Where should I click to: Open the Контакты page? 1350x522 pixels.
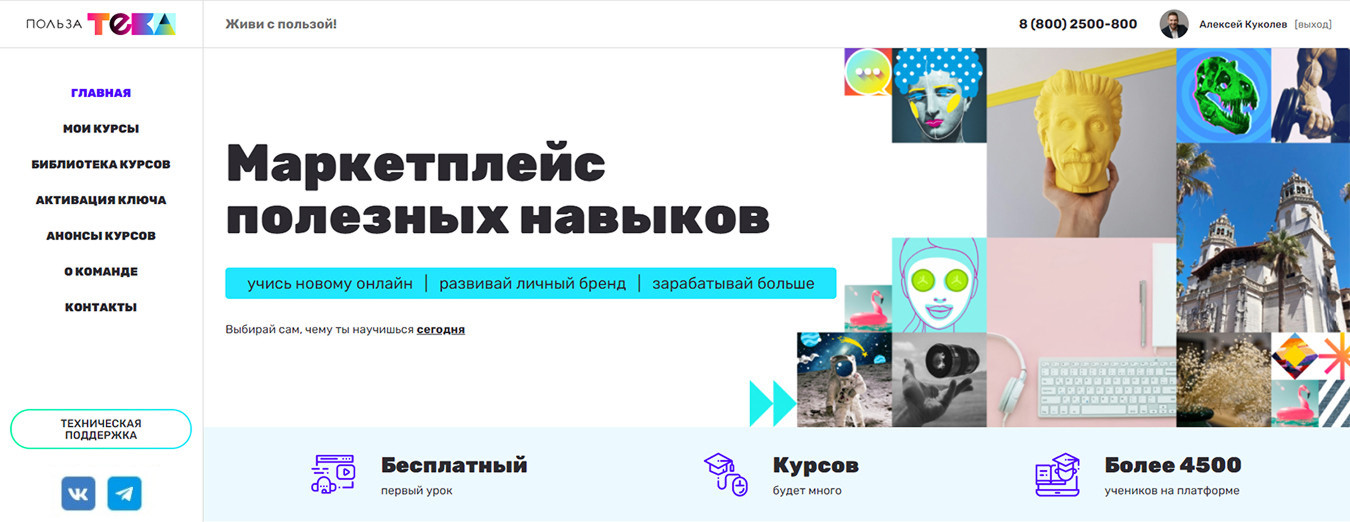(x=101, y=307)
